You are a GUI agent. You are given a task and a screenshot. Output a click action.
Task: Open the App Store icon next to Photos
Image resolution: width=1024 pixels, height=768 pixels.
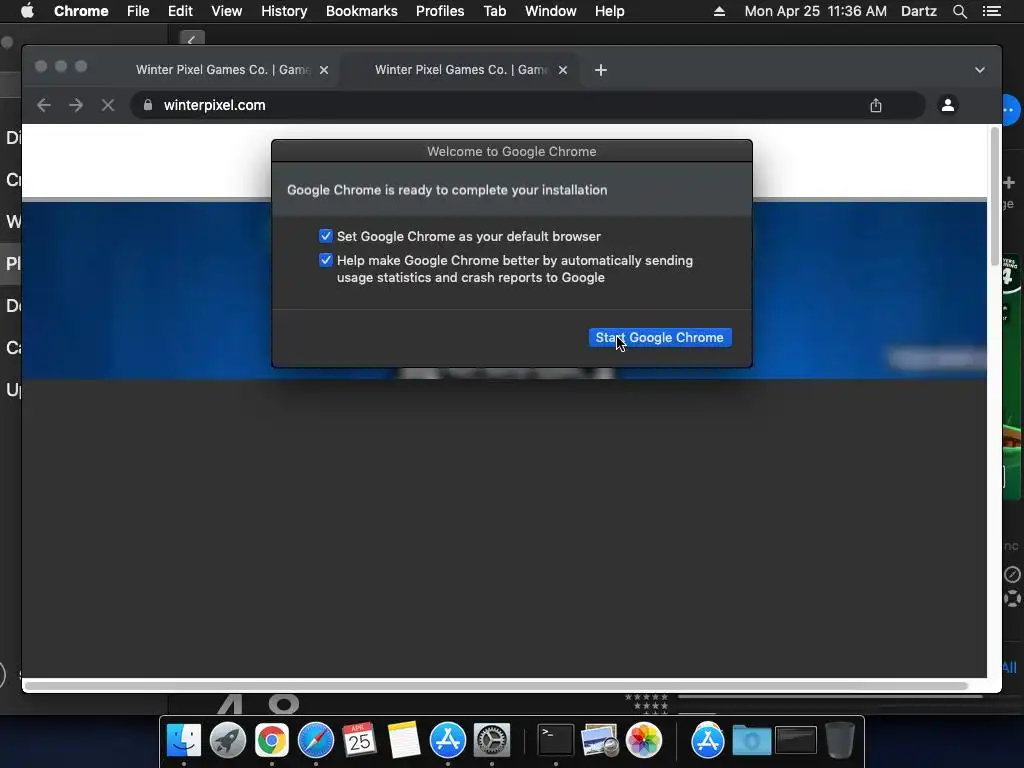pos(707,741)
